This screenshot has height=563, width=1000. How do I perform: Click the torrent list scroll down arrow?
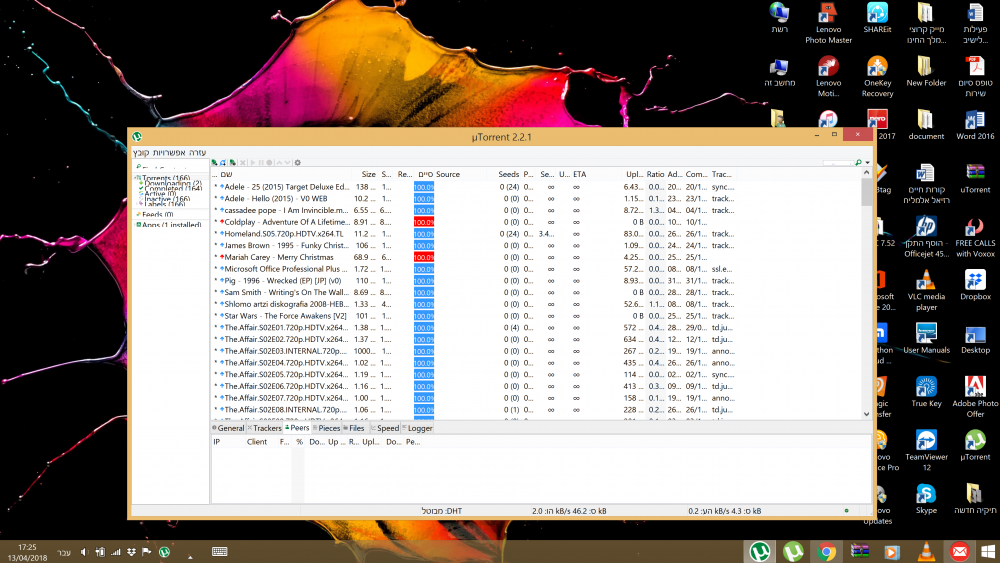click(866, 414)
